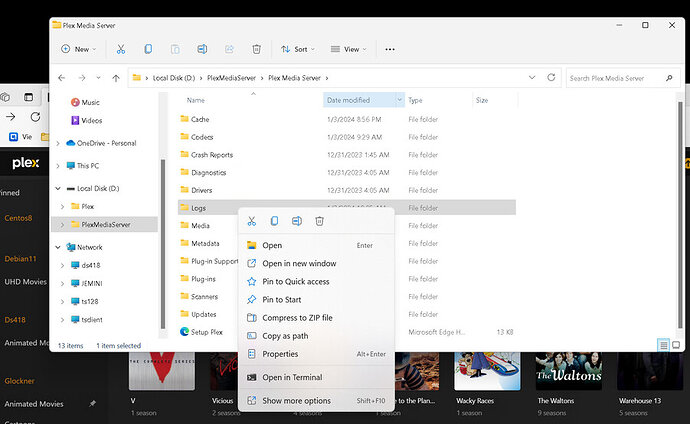Go up one folder level with the up arrow

pos(116,78)
